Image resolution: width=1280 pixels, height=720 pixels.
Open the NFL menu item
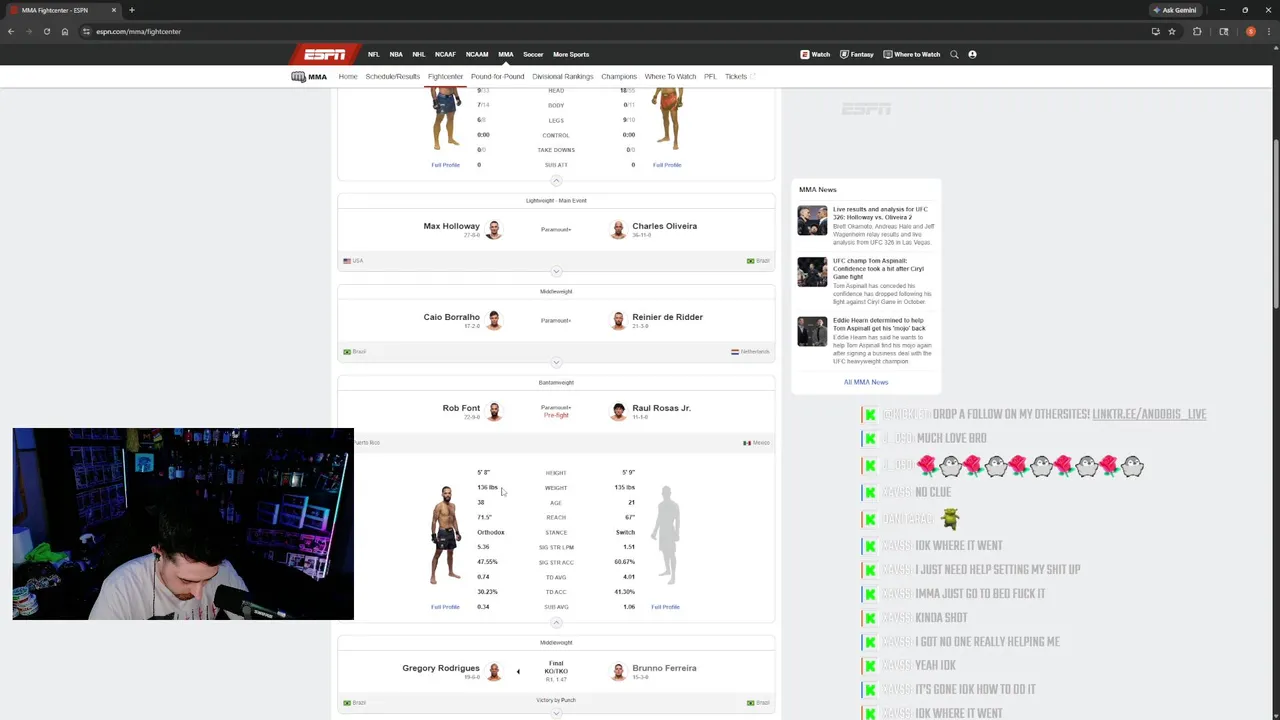click(x=373, y=54)
